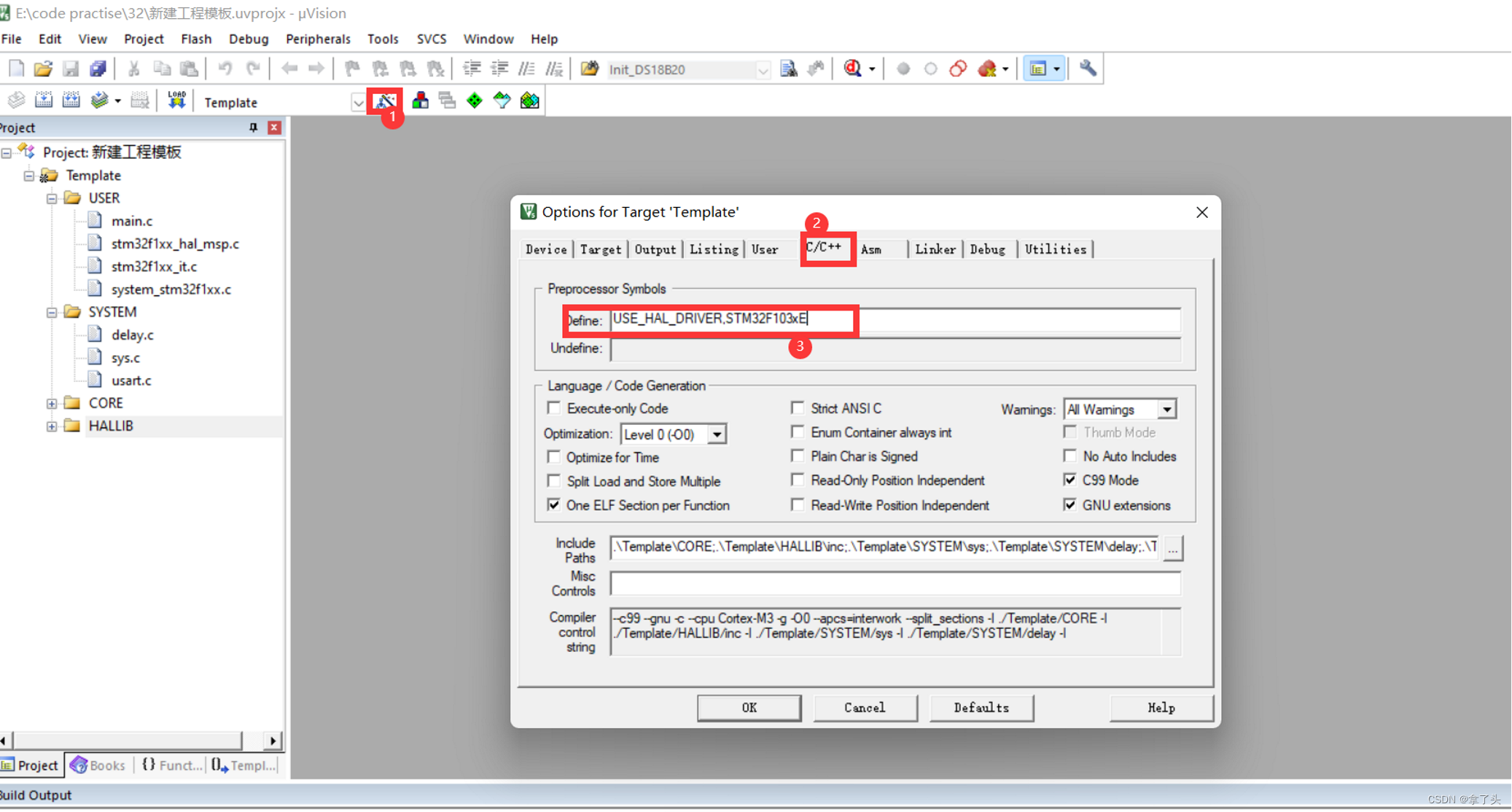Screen dimensions: 1512x812
Task: Open the Optimization level dropdown
Action: tap(717, 434)
